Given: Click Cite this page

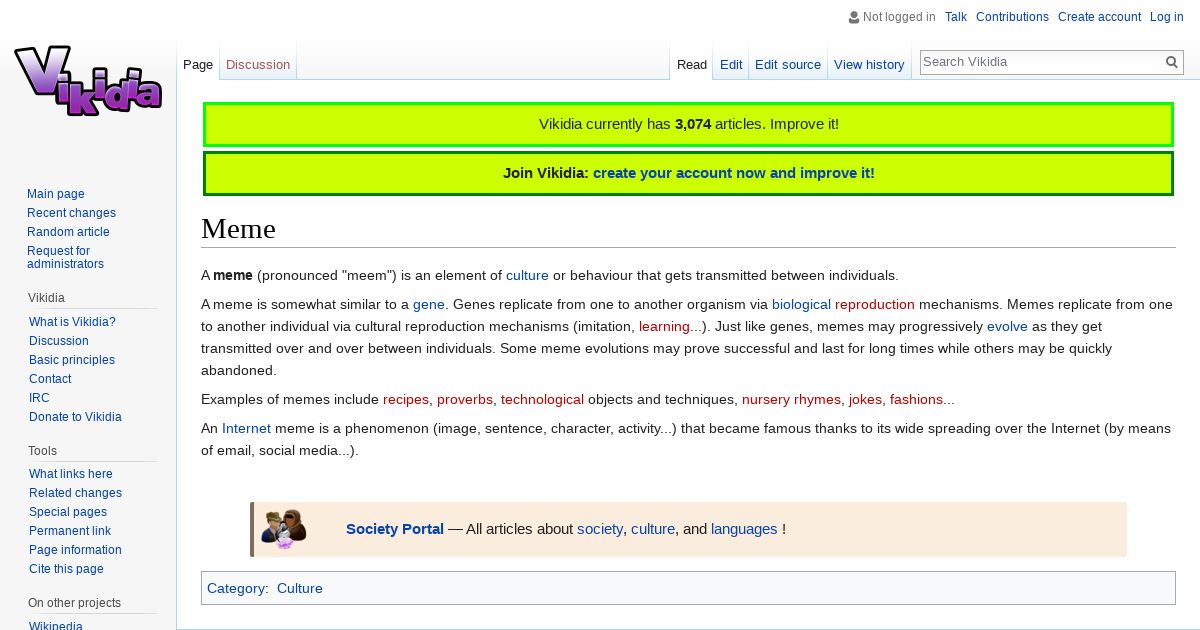Looking at the screenshot, I should point(66,569).
